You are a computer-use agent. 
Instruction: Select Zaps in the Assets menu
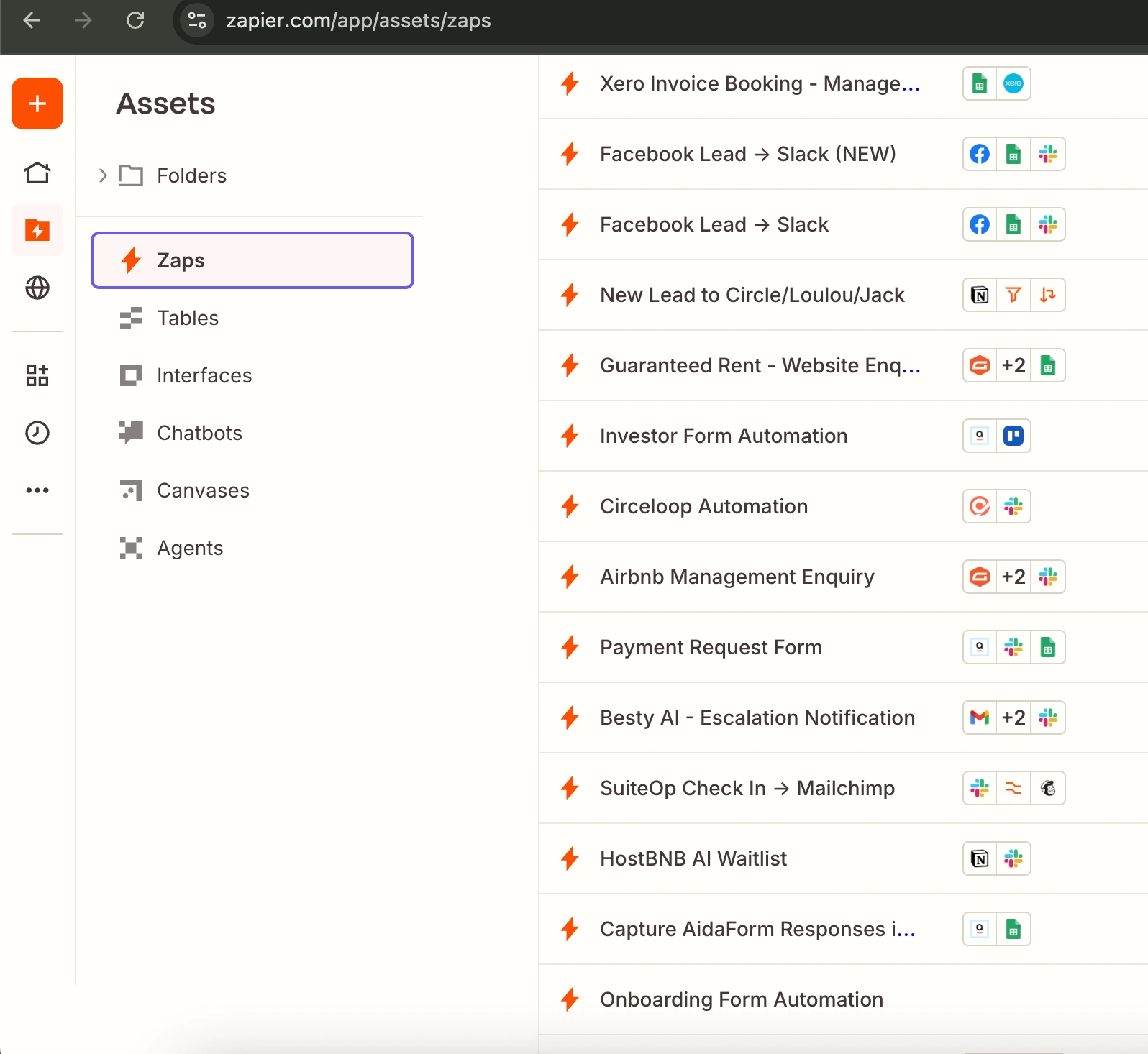252,260
